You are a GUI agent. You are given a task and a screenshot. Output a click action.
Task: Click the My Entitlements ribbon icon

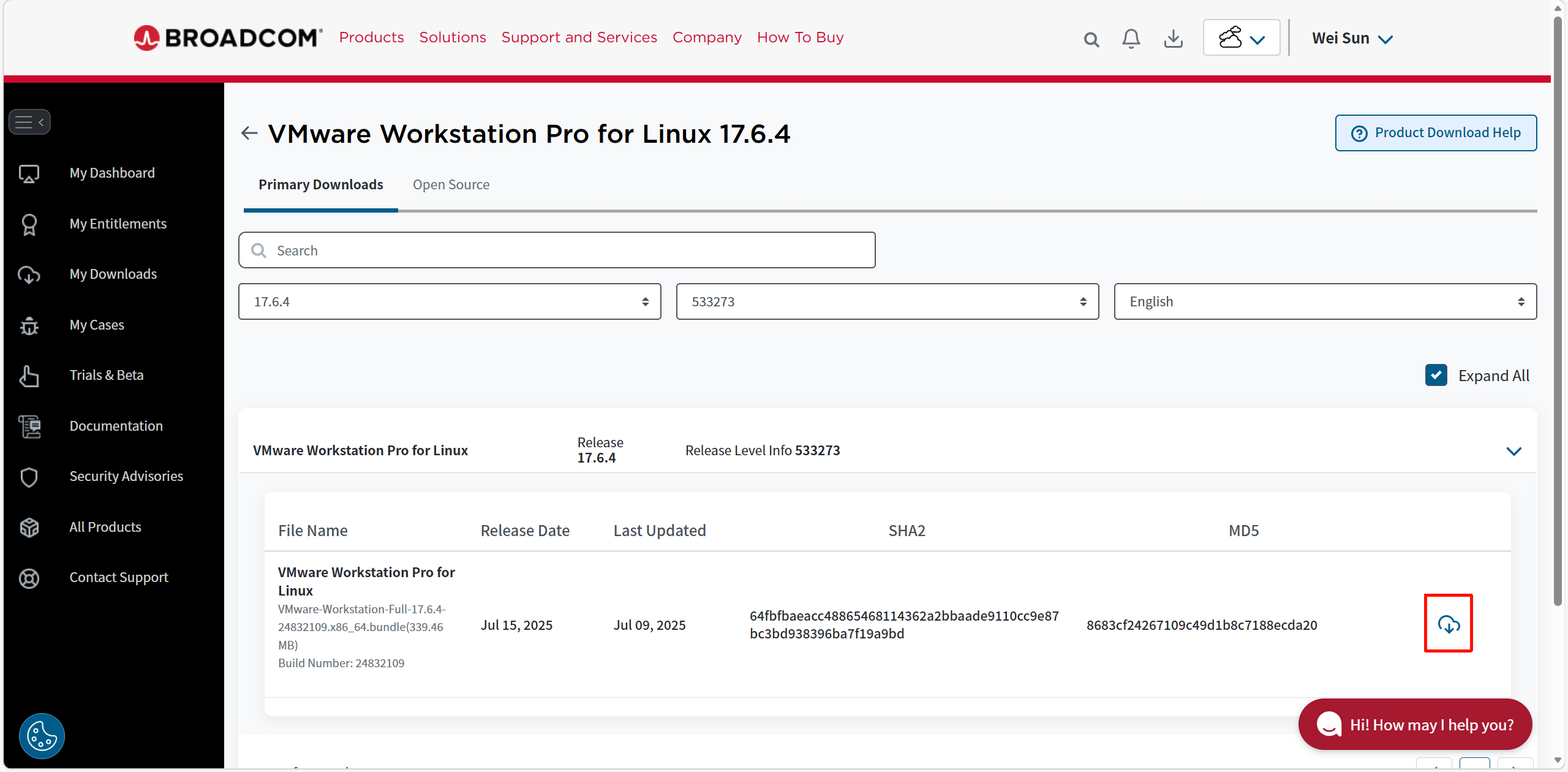pyautogui.click(x=29, y=224)
